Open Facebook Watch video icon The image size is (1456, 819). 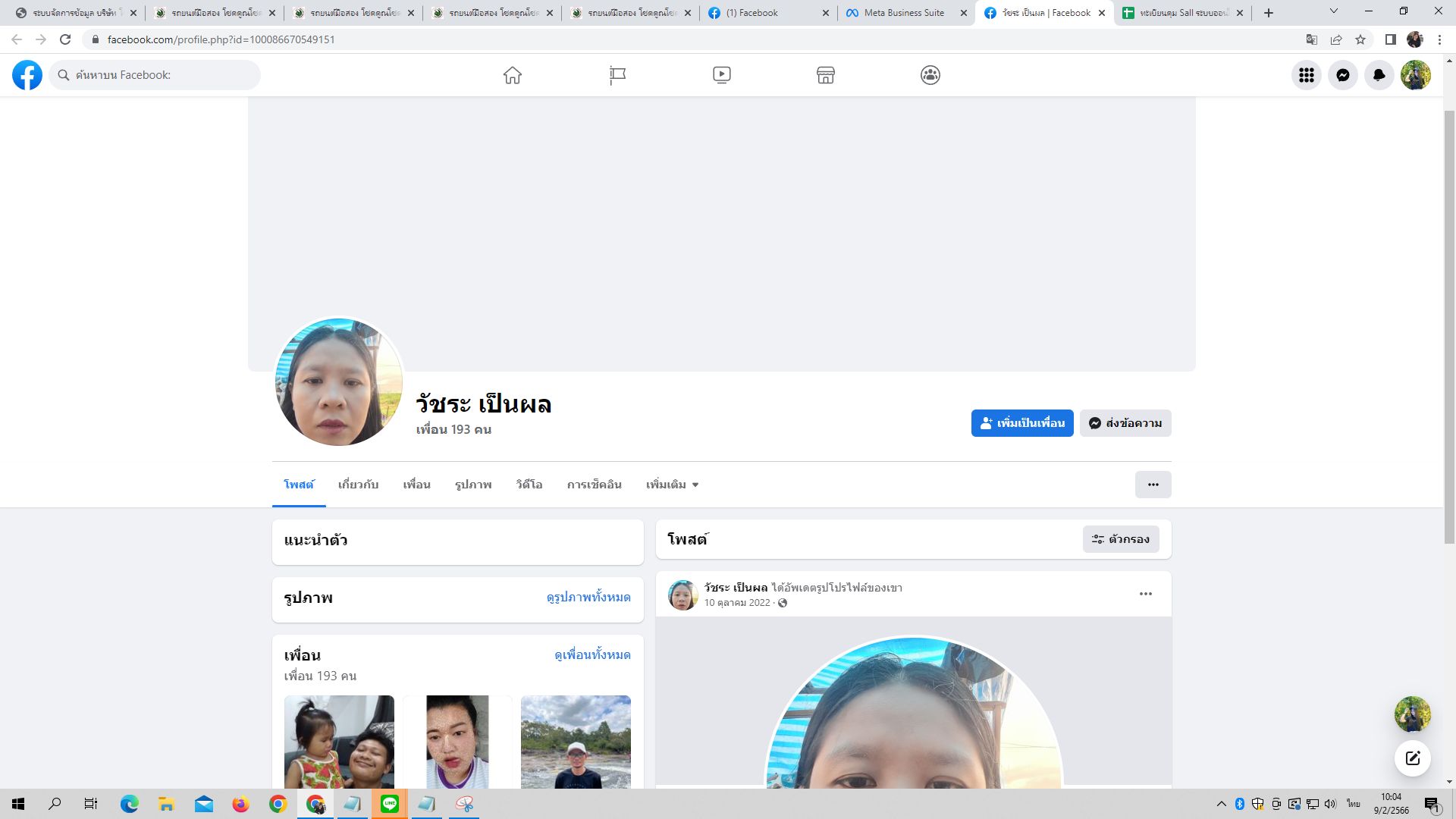coord(721,75)
